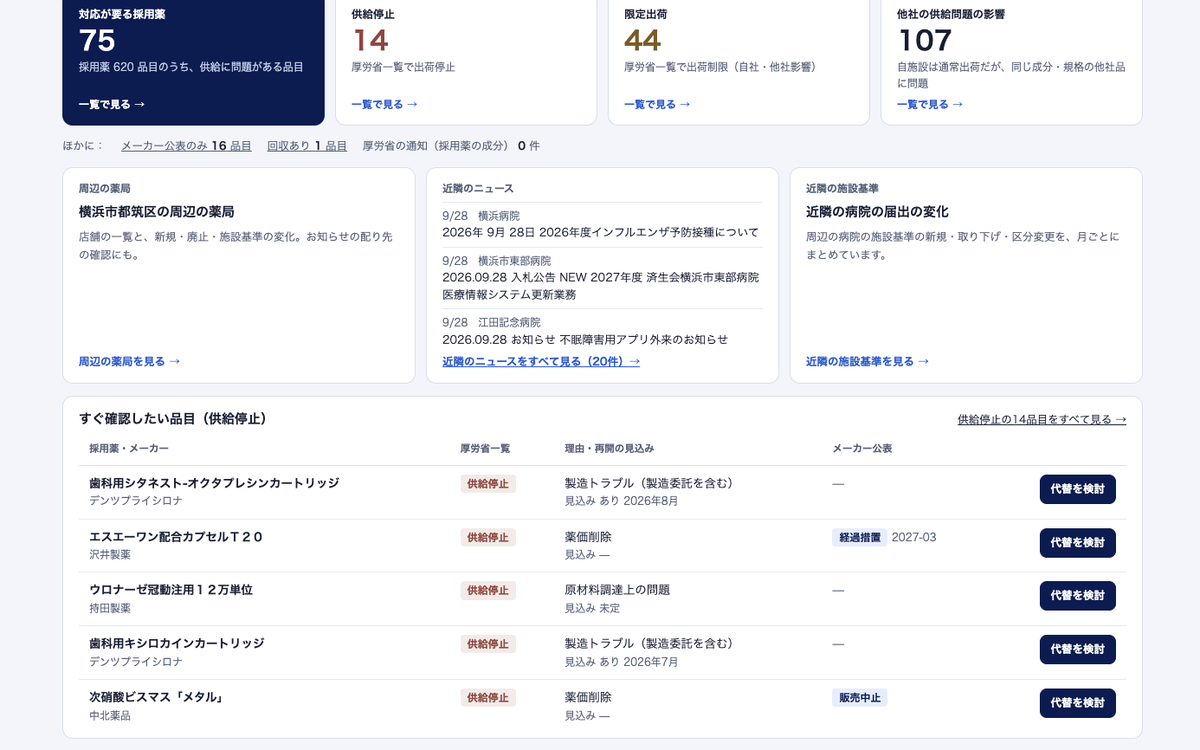Click the メーカー公表 column header
The width and height of the screenshot is (1200, 750).
pos(862,448)
